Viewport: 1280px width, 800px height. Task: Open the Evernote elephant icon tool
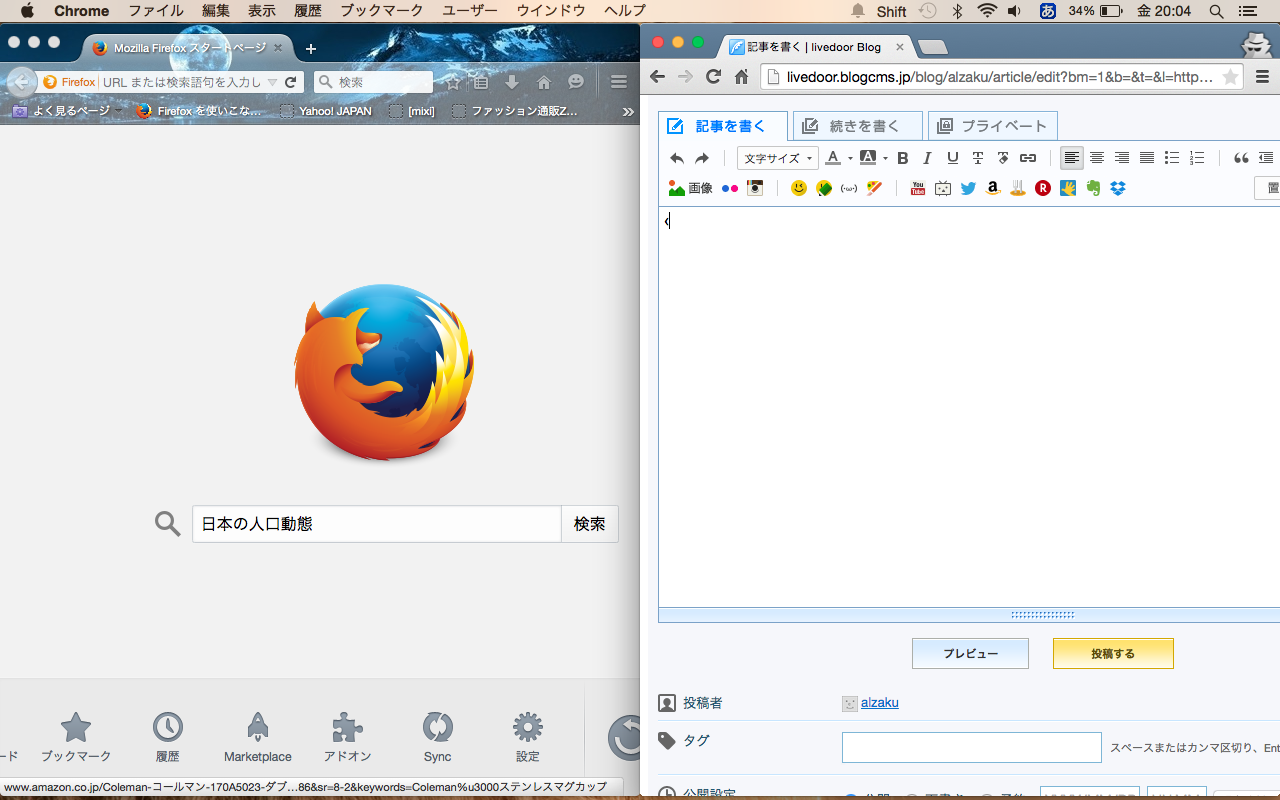pyautogui.click(x=1093, y=188)
